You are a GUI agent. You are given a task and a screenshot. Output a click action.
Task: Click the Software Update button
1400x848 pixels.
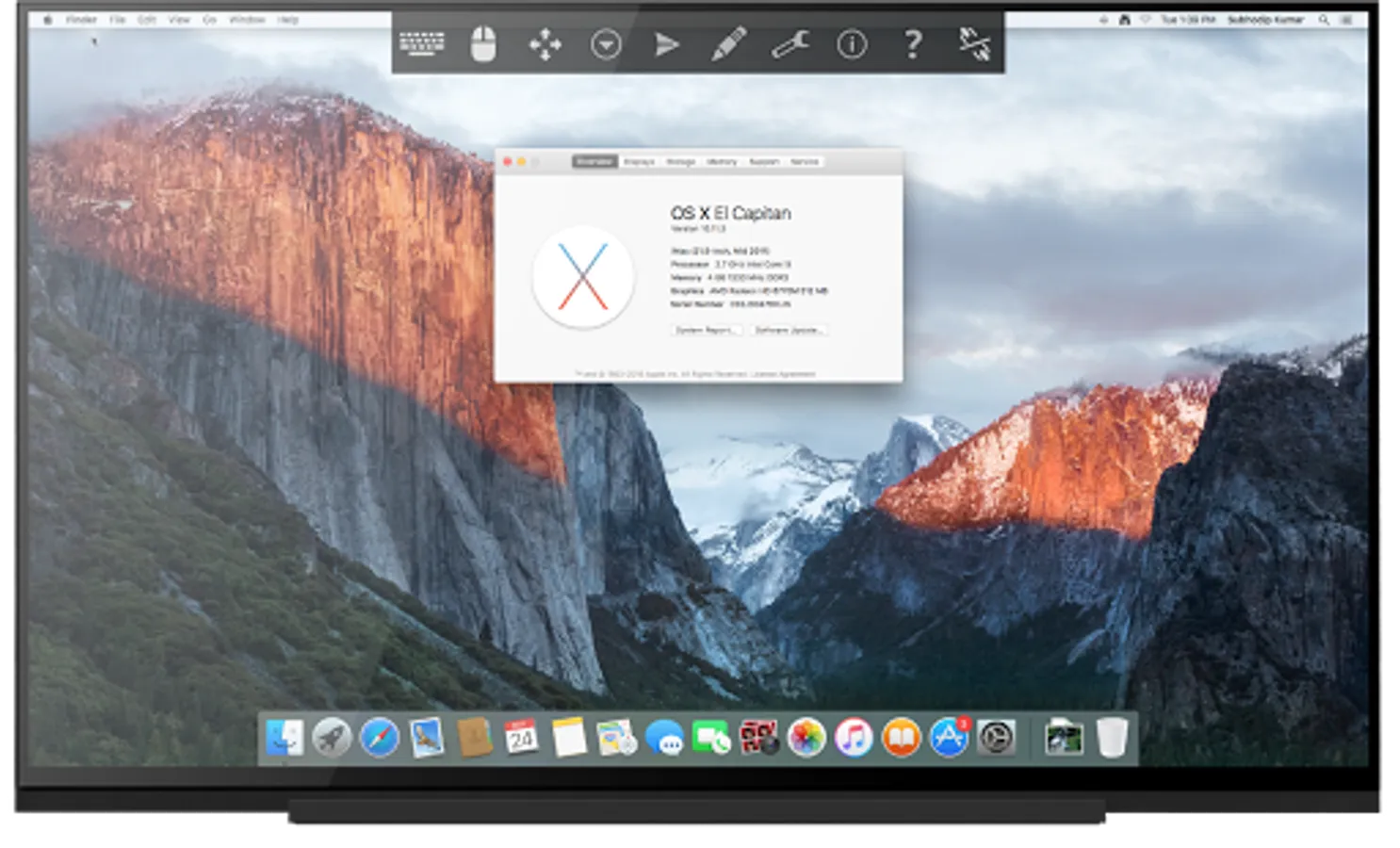coord(790,331)
